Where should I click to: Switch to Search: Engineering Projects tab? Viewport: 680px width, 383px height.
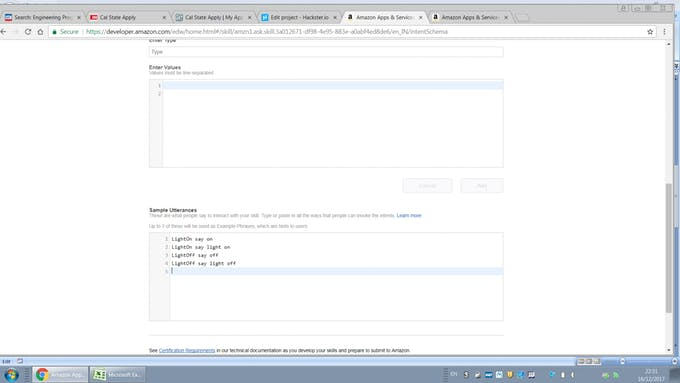click(42, 17)
